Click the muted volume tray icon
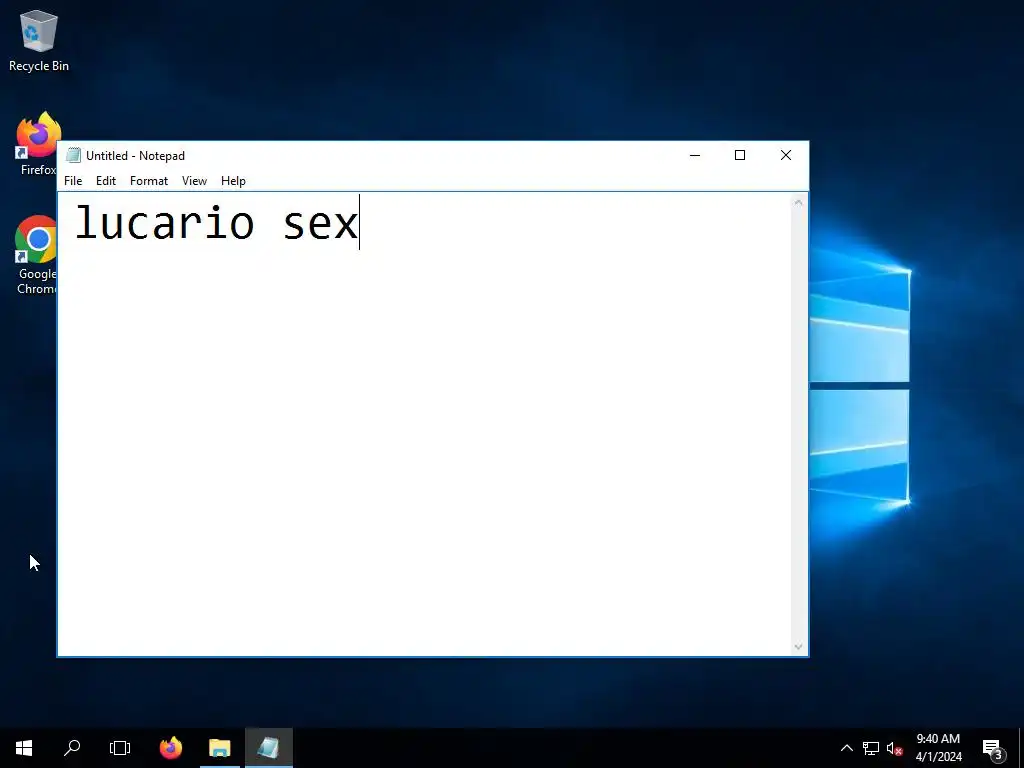 point(894,748)
